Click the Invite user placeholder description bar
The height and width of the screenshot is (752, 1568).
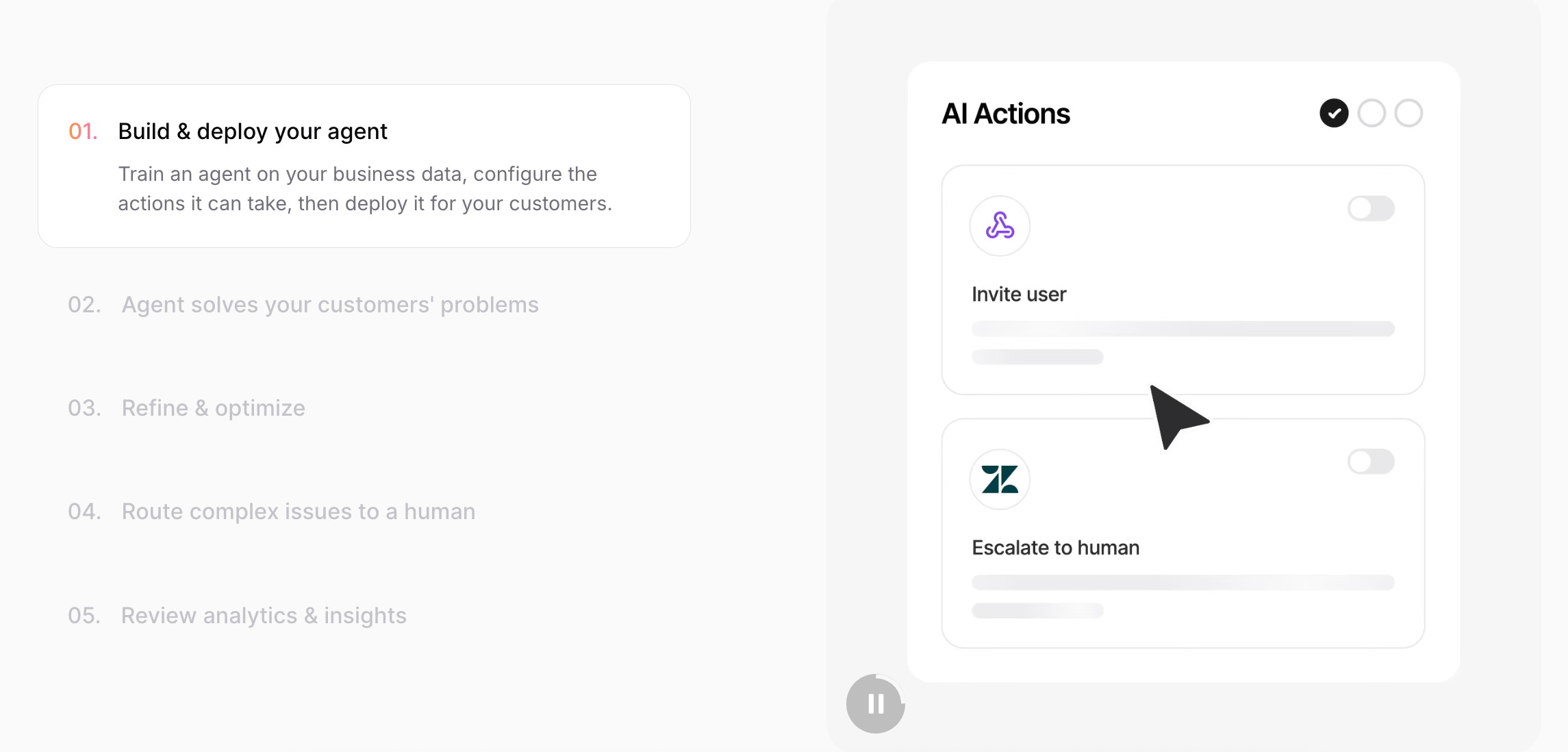pyautogui.click(x=1183, y=329)
